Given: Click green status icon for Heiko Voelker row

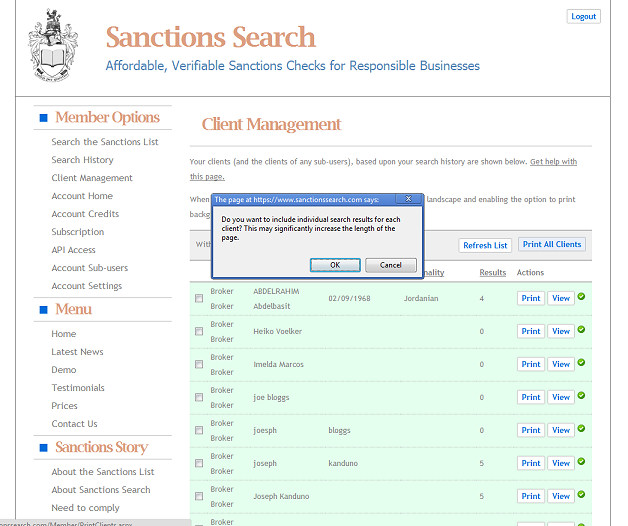Looking at the screenshot, I should tap(582, 329).
